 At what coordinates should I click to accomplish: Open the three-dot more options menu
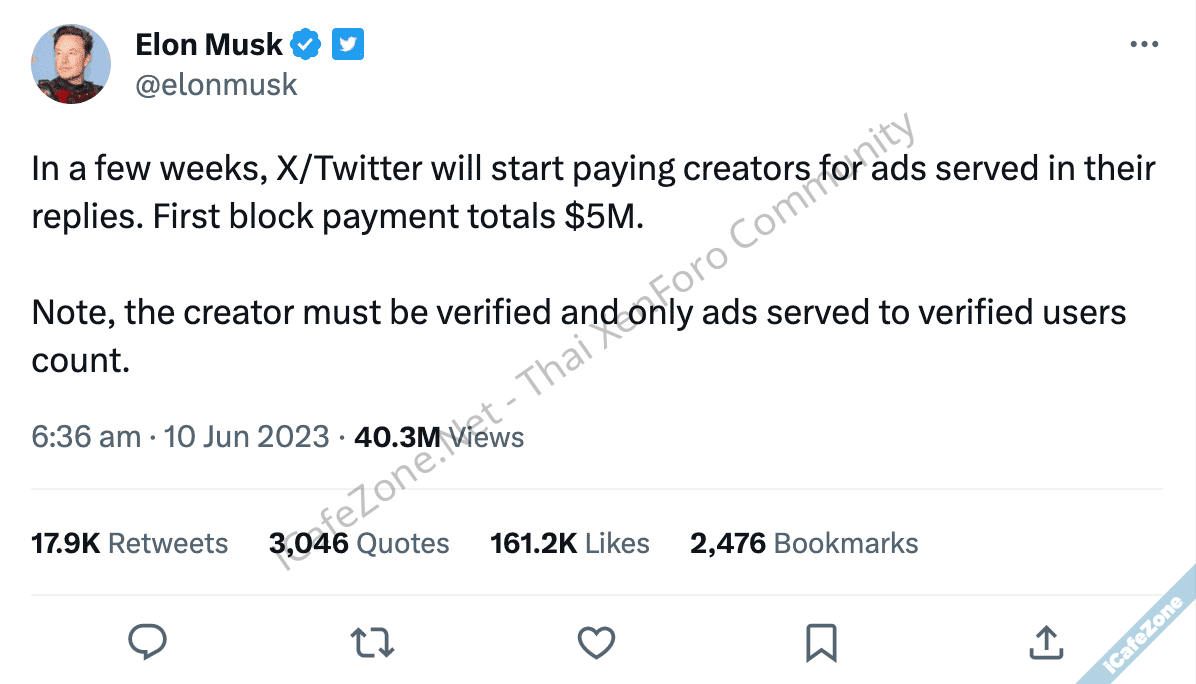point(1144,44)
